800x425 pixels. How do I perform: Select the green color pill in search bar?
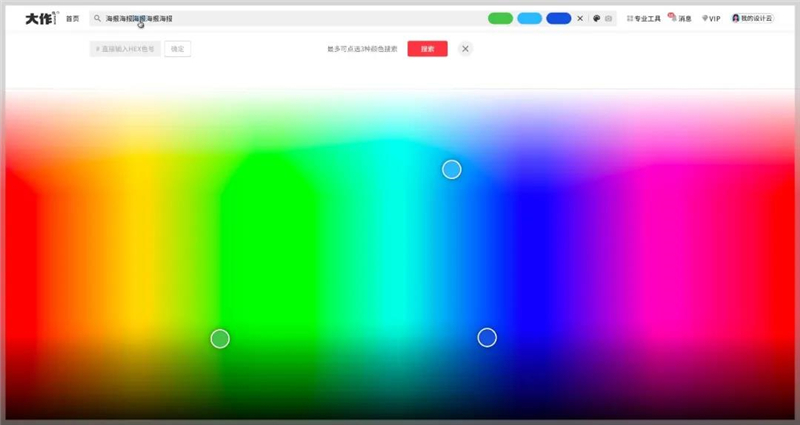tap(501, 18)
